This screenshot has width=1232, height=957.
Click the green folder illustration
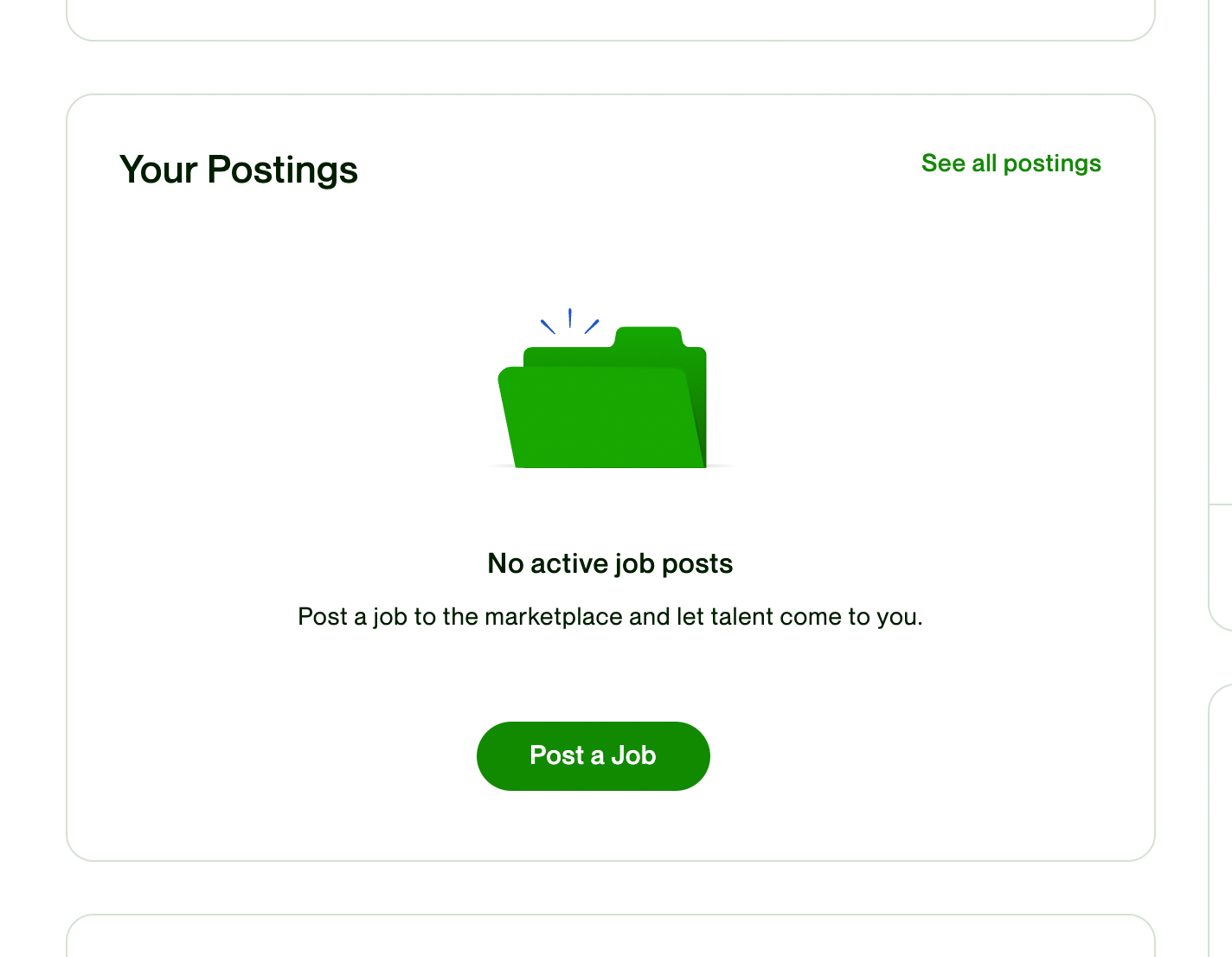[x=603, y=398]
